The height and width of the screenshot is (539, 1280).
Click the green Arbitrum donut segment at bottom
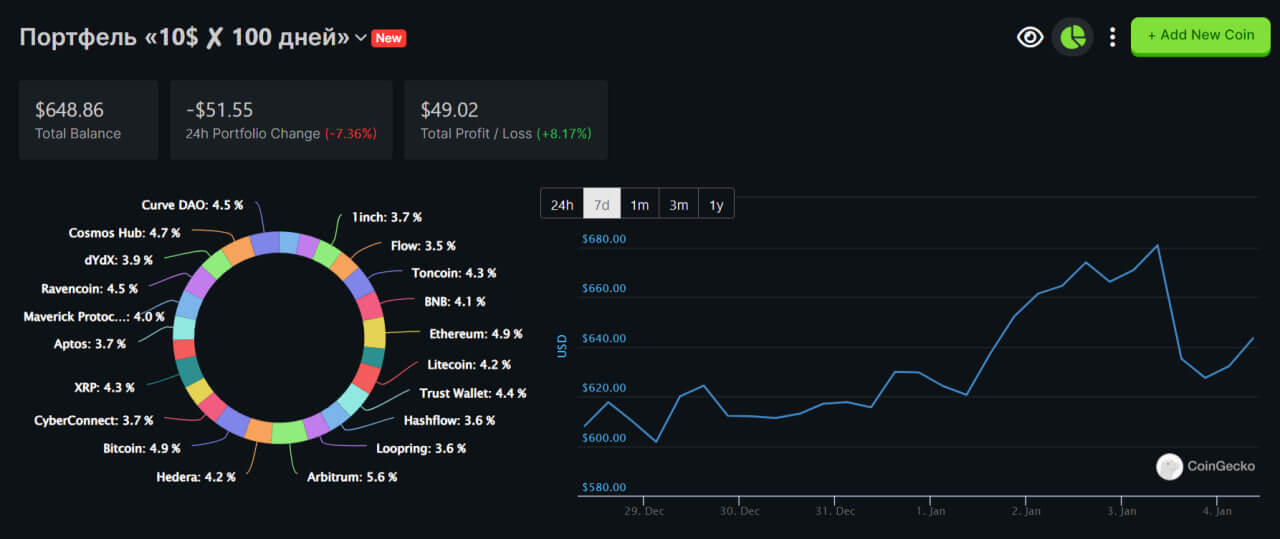289,432
